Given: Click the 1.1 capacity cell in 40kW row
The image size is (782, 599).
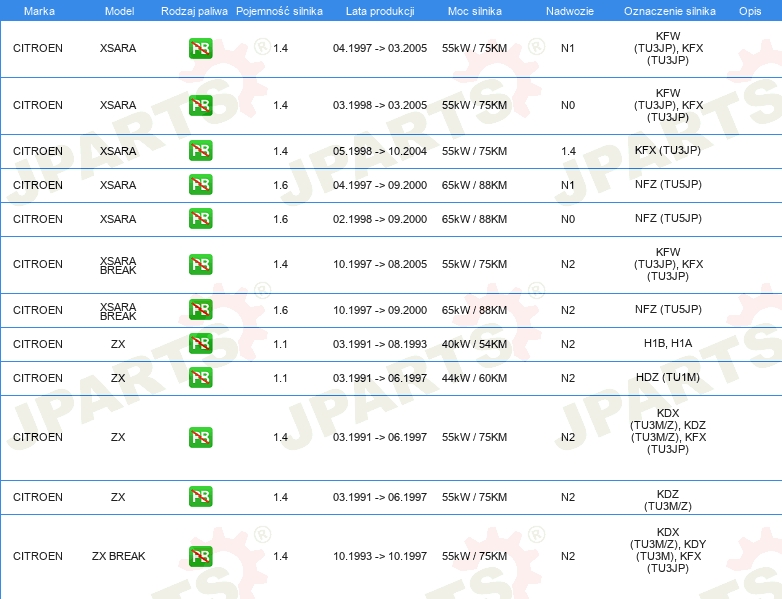Looking at the screenshot, I should point(280,344).
